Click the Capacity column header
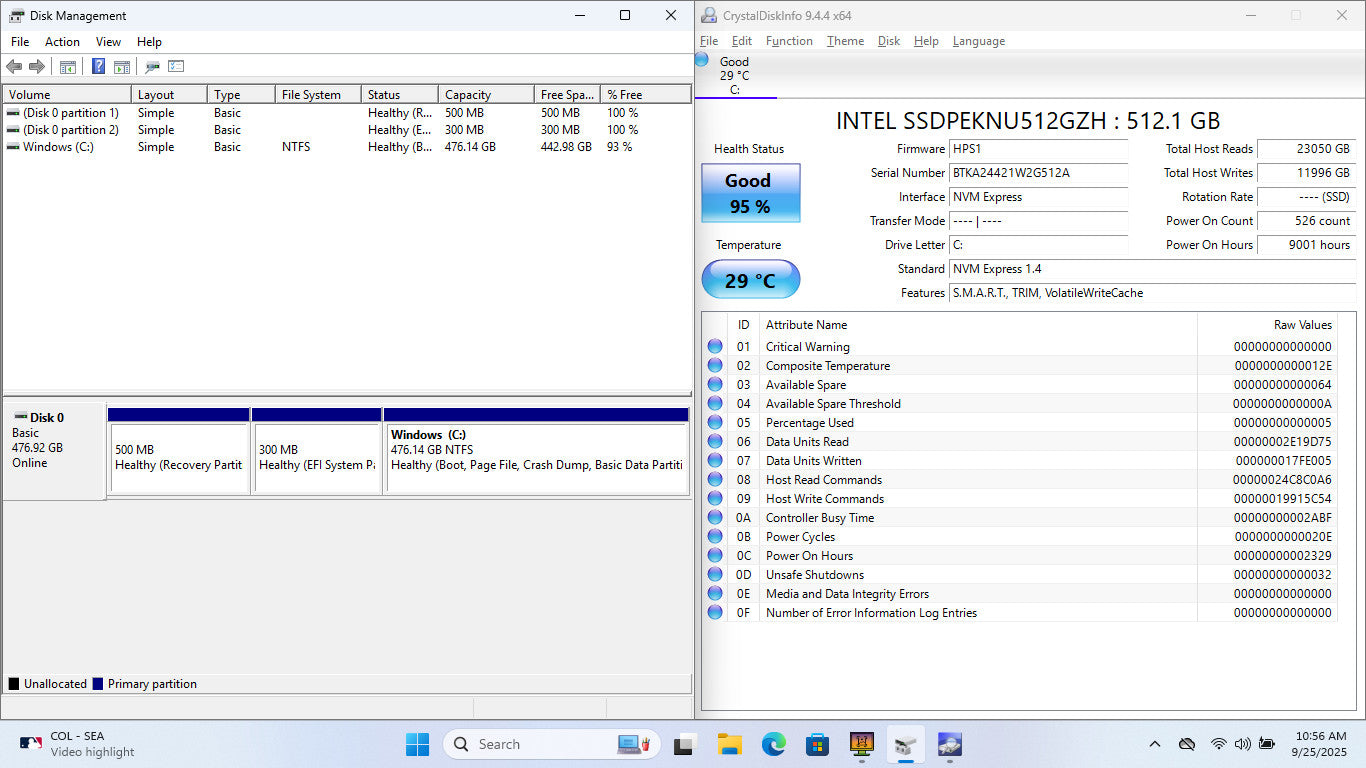The image size is (1366, 768). click(468, 95)
